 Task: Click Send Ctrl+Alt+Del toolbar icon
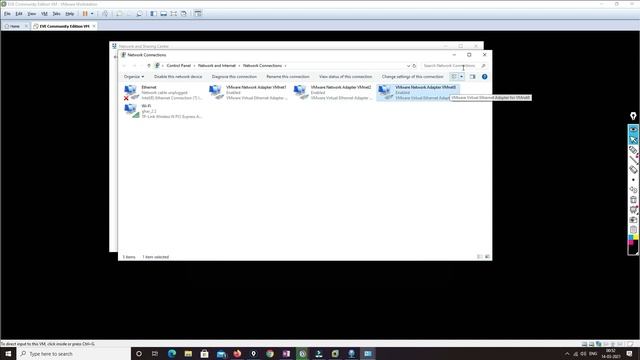pos(105,14)
